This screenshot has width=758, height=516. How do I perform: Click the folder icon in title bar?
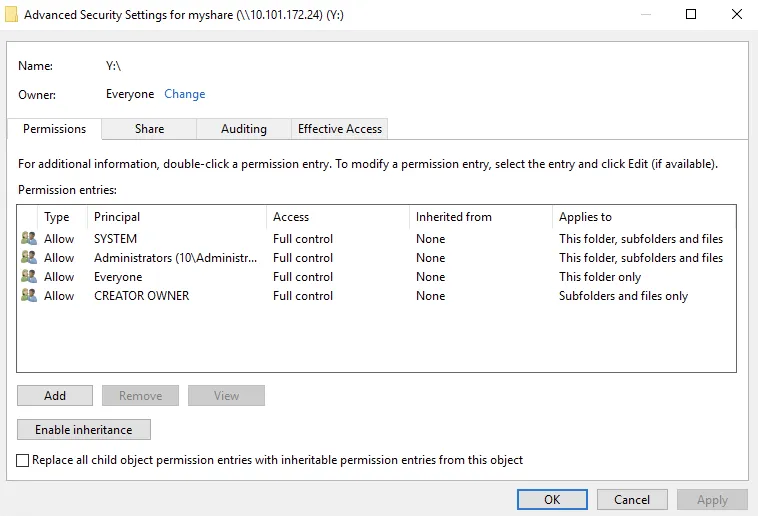pyautogui.click(x=11, y=15)
